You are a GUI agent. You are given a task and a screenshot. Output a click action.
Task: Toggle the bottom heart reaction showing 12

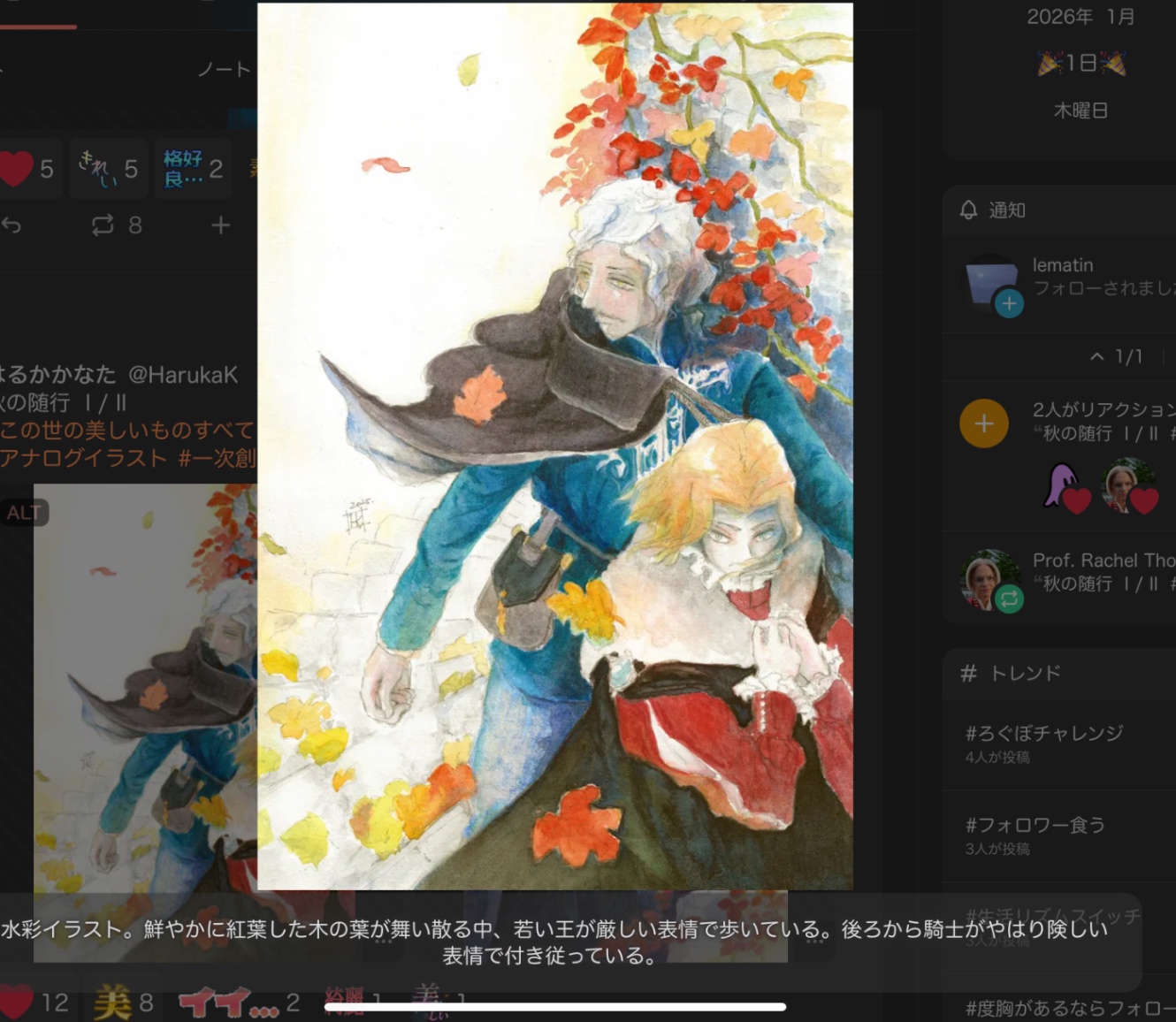pos(35,1002)
